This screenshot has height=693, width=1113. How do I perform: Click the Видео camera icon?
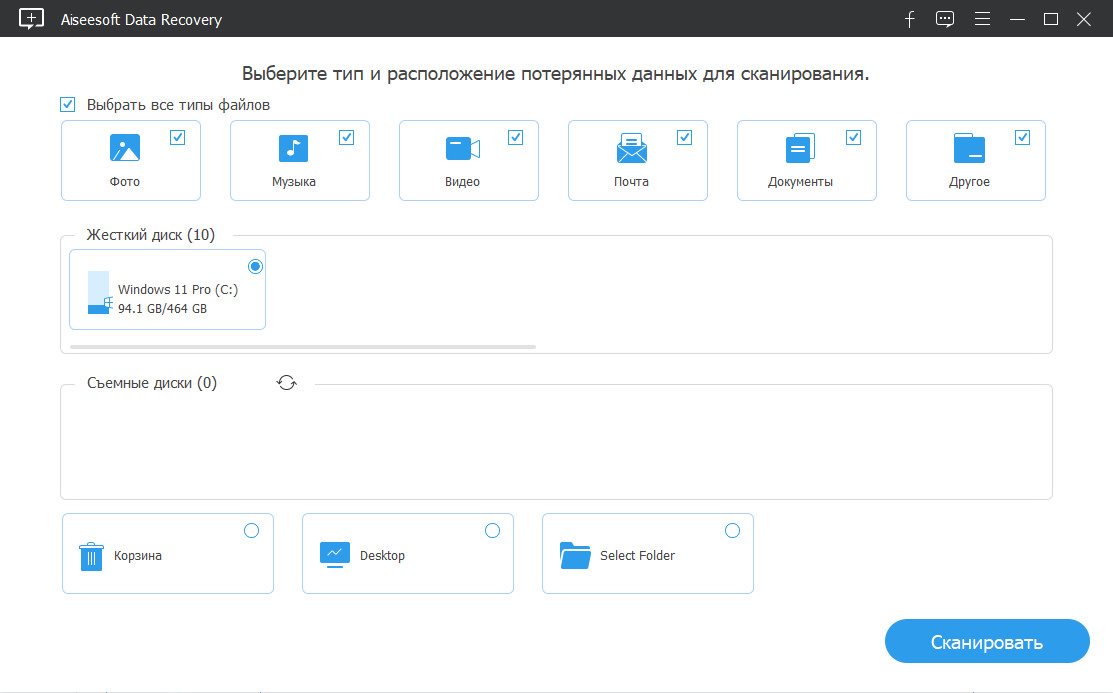(463, 148)
